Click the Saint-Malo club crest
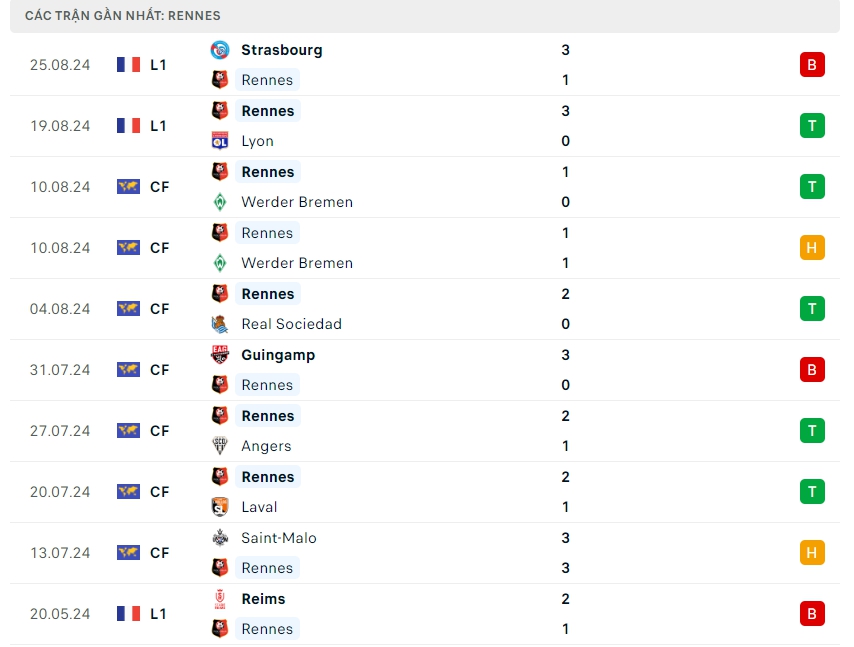 [220, 538]
